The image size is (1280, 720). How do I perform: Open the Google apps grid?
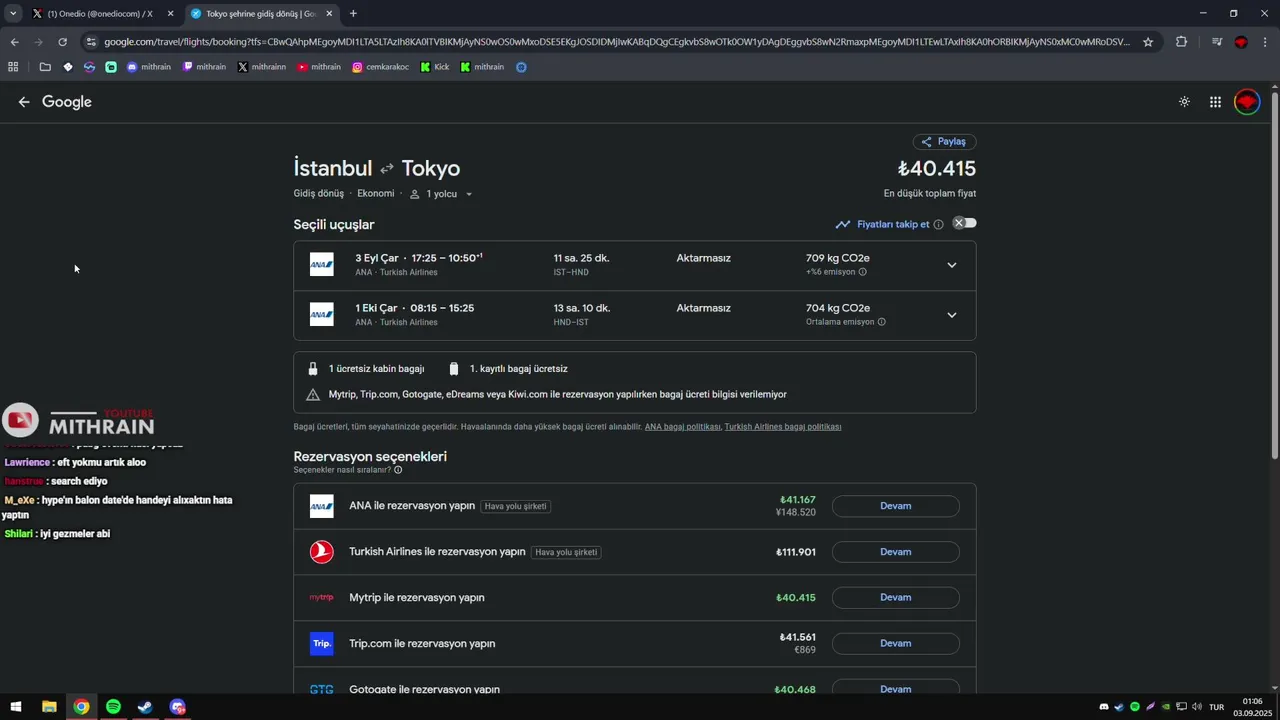point(1215,102)
